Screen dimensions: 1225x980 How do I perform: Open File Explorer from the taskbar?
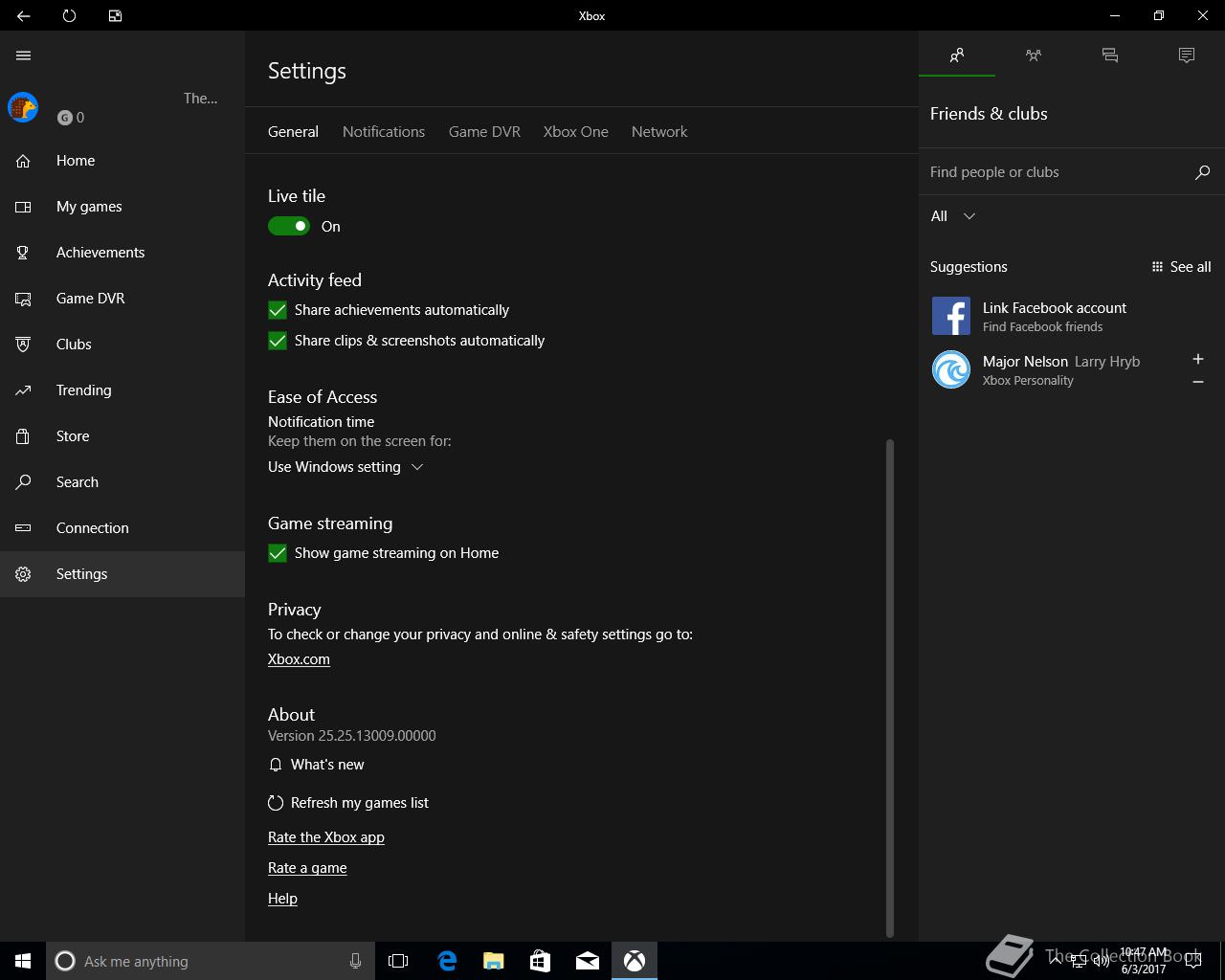click(x=494, y=961)
